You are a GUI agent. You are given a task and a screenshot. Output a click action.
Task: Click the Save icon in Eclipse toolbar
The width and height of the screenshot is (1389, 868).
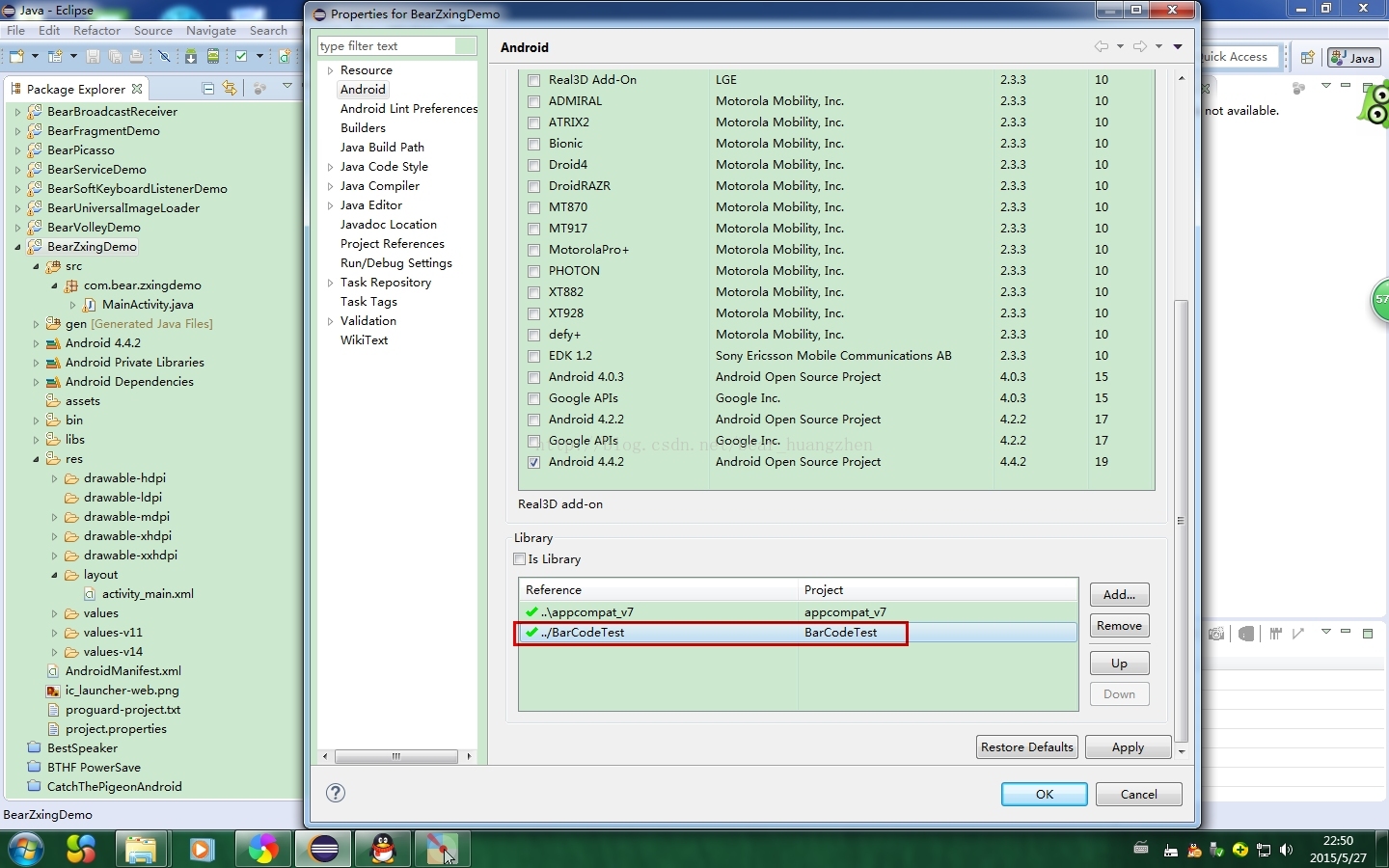click(x=94, y=57)
